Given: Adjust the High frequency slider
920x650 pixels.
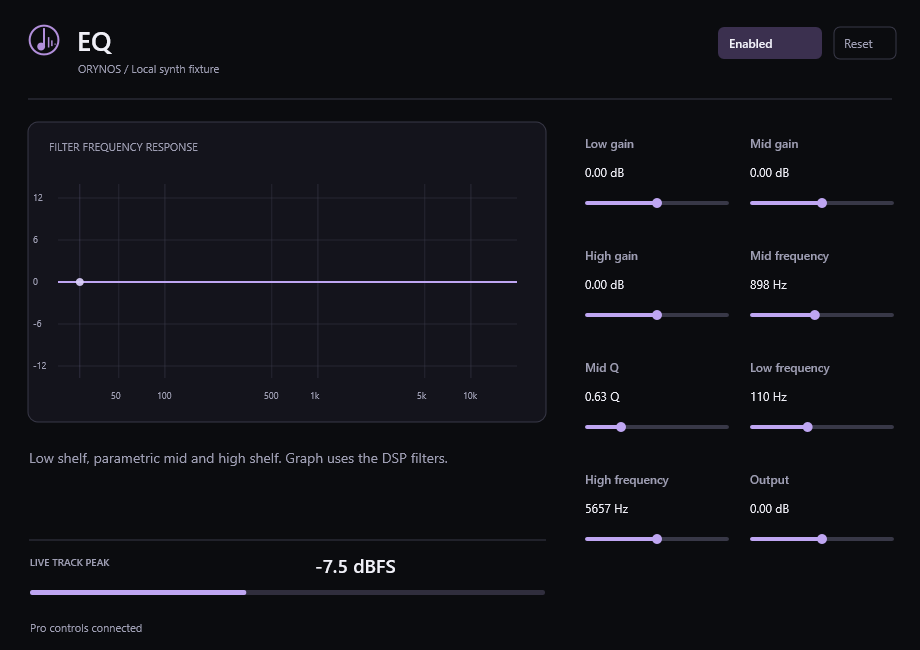Looking at the screenshot, I should [657, 539].
